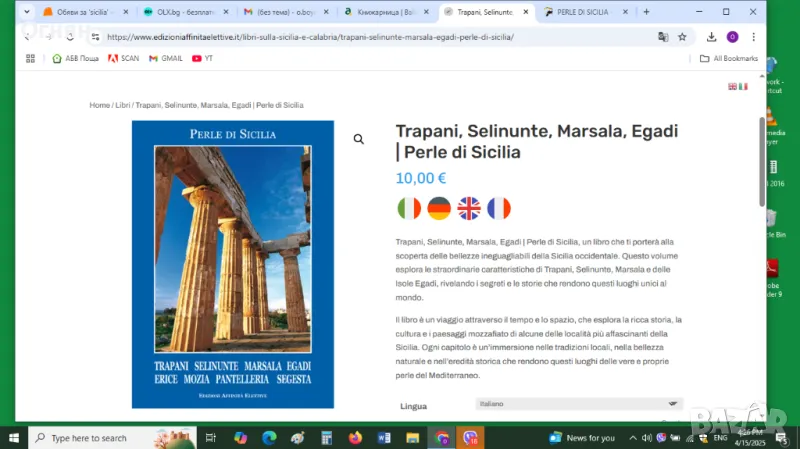The image size is (800, 449).
Task: Go to Home breadcrumb link
Action: pyautogui.click(x=99, y=105)
